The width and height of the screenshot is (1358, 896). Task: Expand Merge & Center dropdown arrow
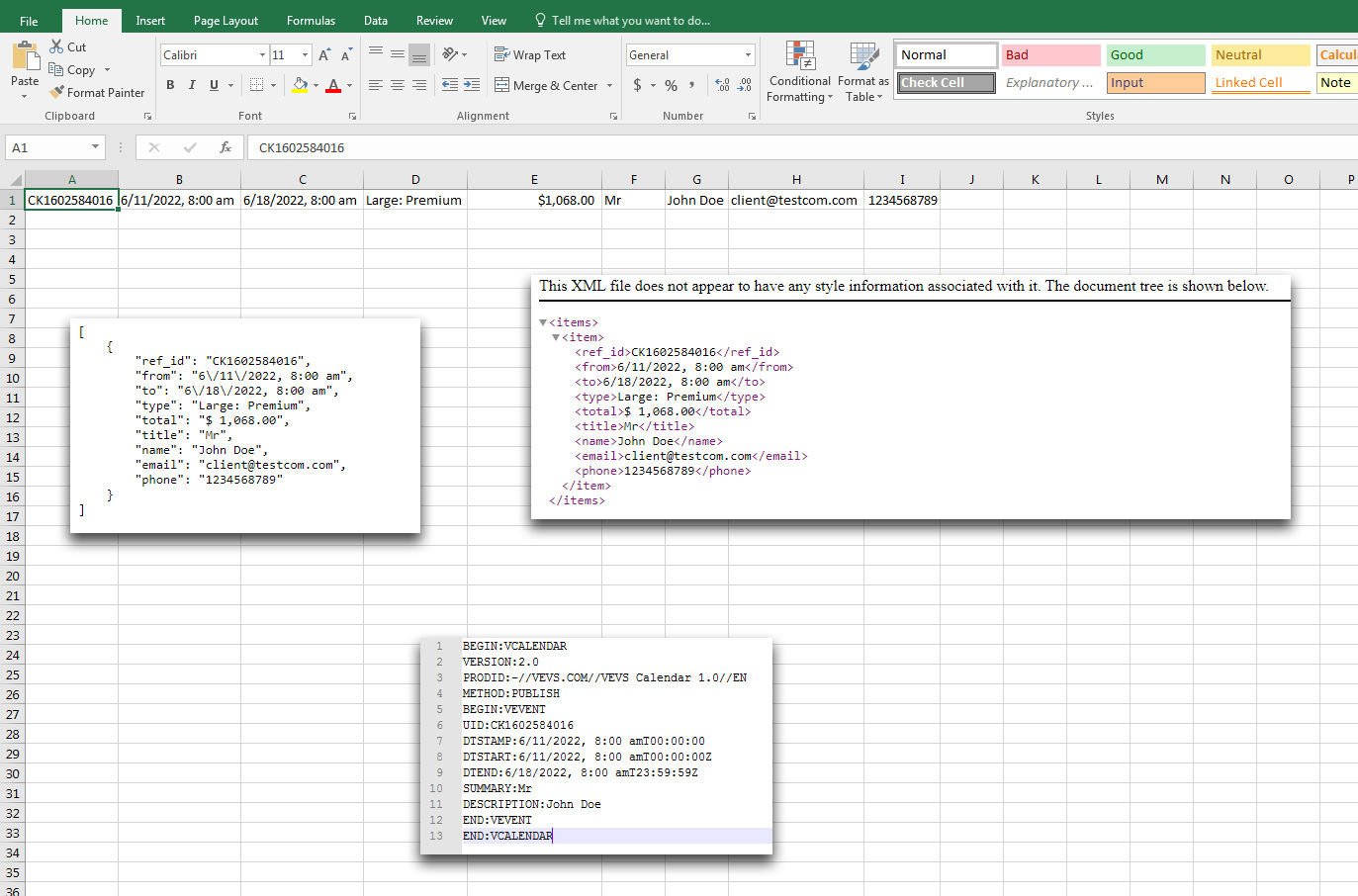click(x=609, y=85)
